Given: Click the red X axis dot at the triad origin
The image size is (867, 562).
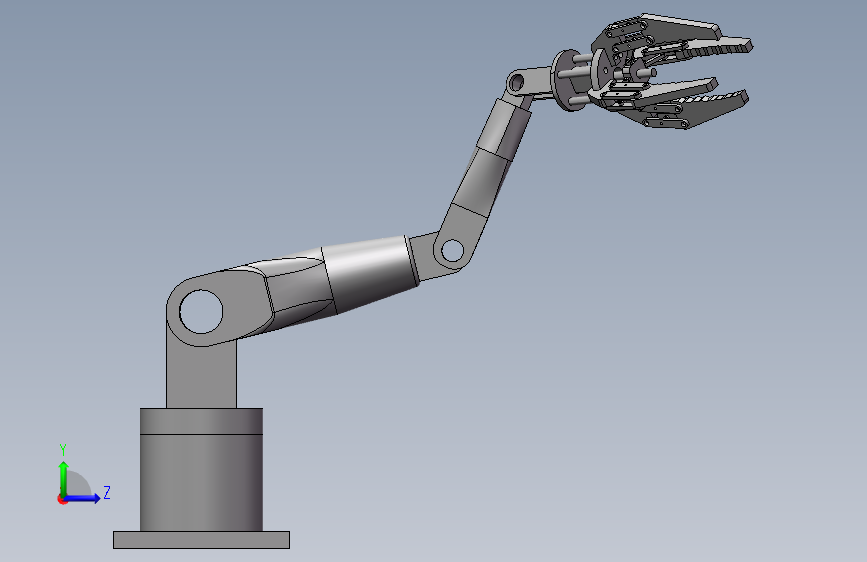Looking at the screenshot, I should pyautogui.click(x=62, y=499).
